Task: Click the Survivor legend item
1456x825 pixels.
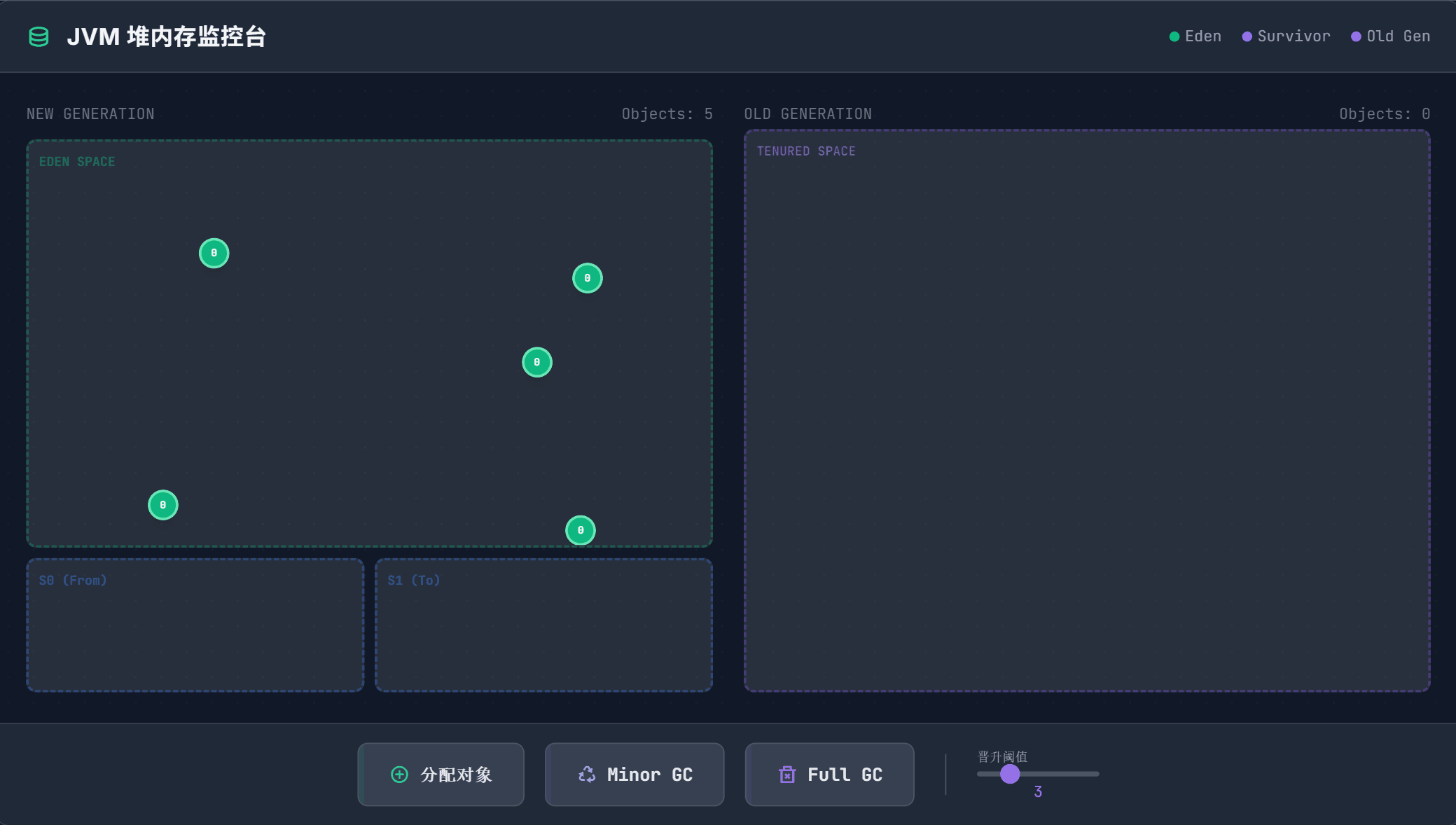Action: click(1286, 36)
